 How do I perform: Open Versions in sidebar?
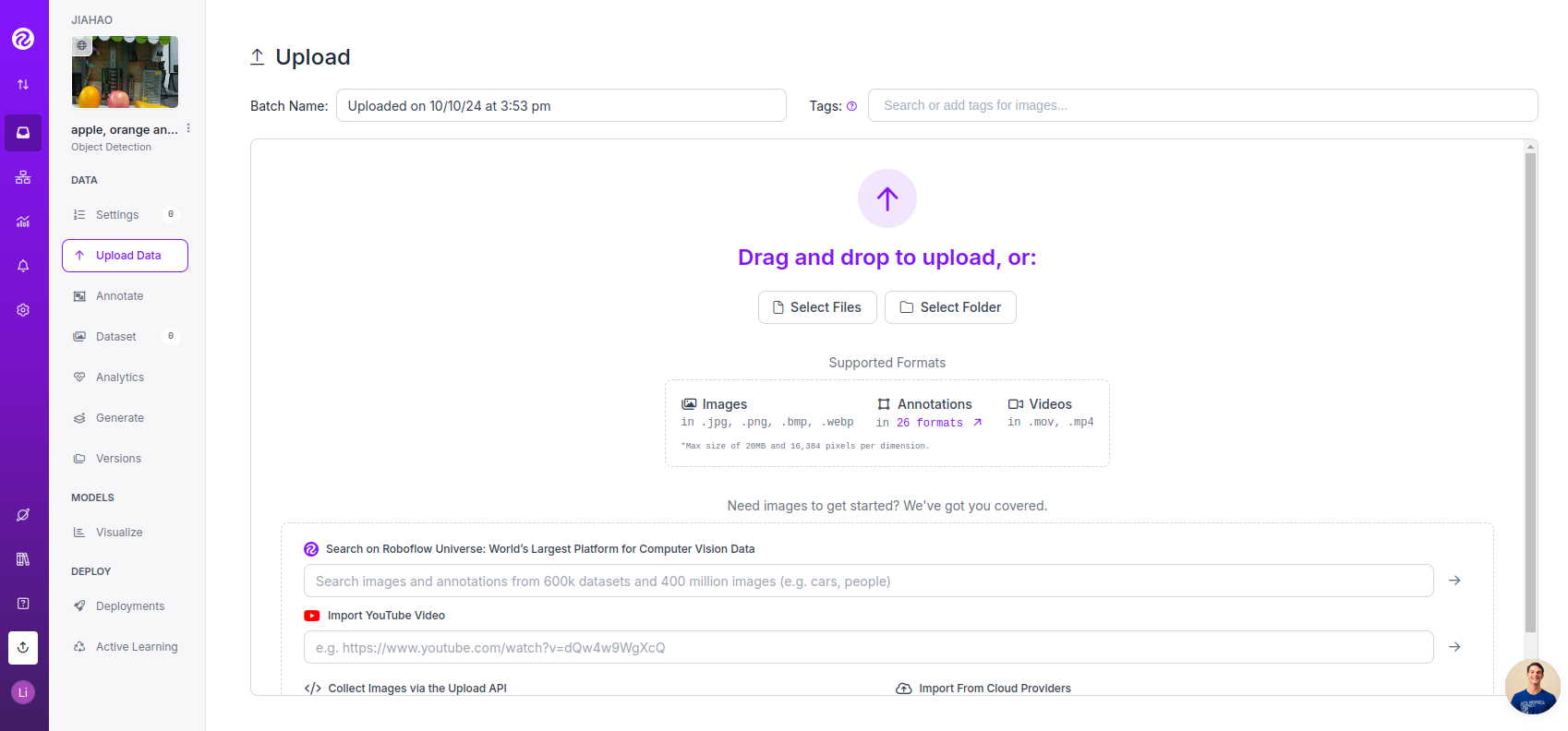coord(125,459)
